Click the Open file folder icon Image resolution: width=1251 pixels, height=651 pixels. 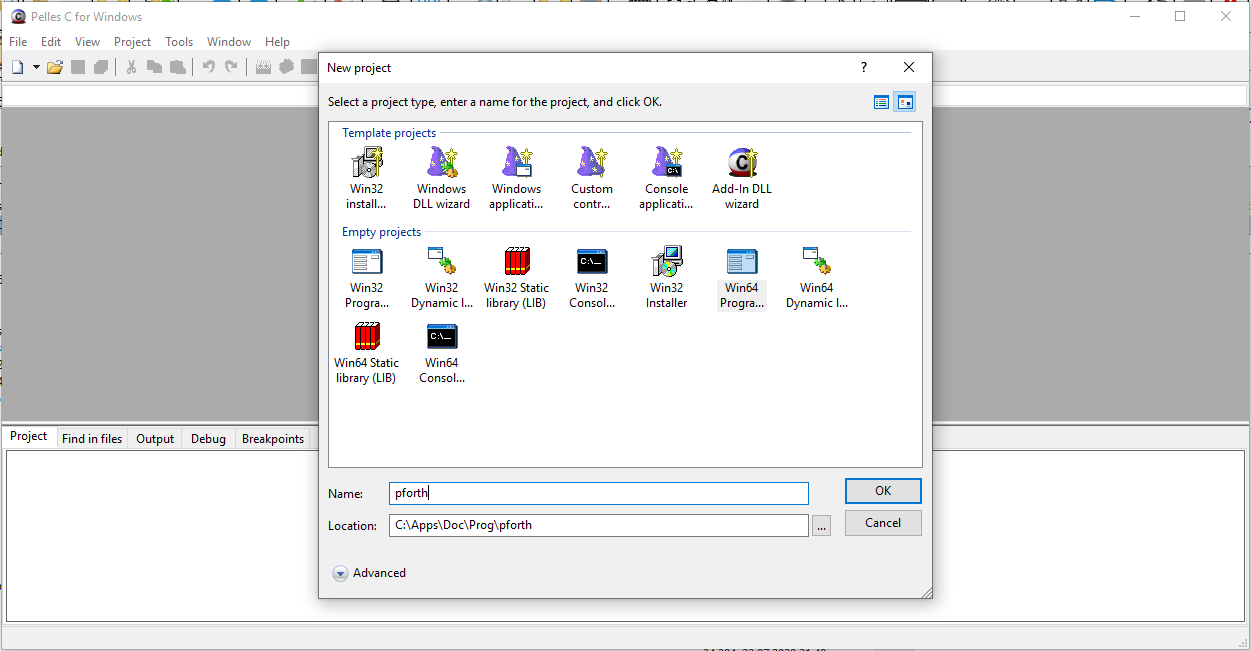click(x=55, y=67)
